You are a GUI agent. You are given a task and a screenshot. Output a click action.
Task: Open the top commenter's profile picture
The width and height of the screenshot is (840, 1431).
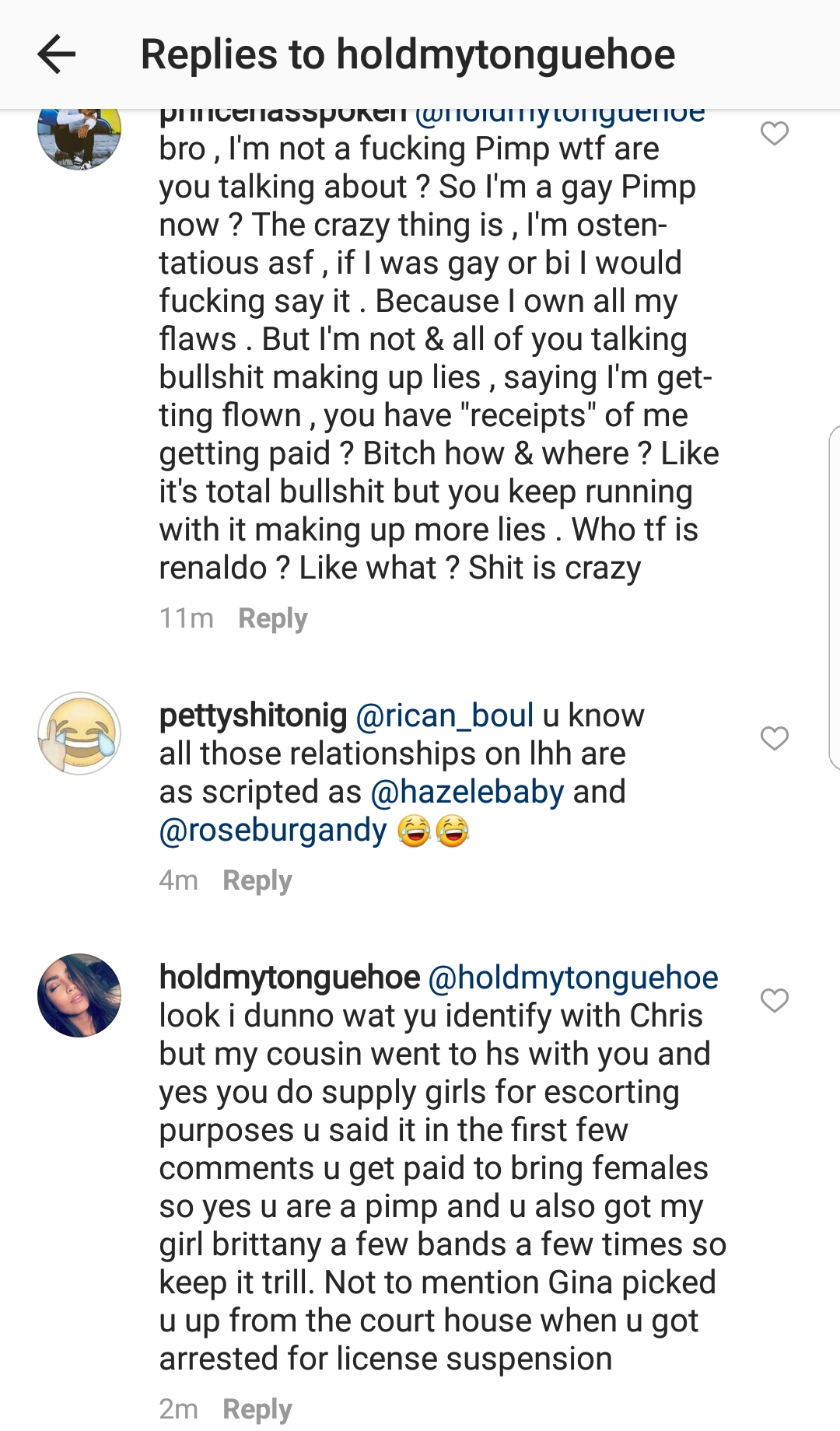pyautogui.click(x=79, y=134)
